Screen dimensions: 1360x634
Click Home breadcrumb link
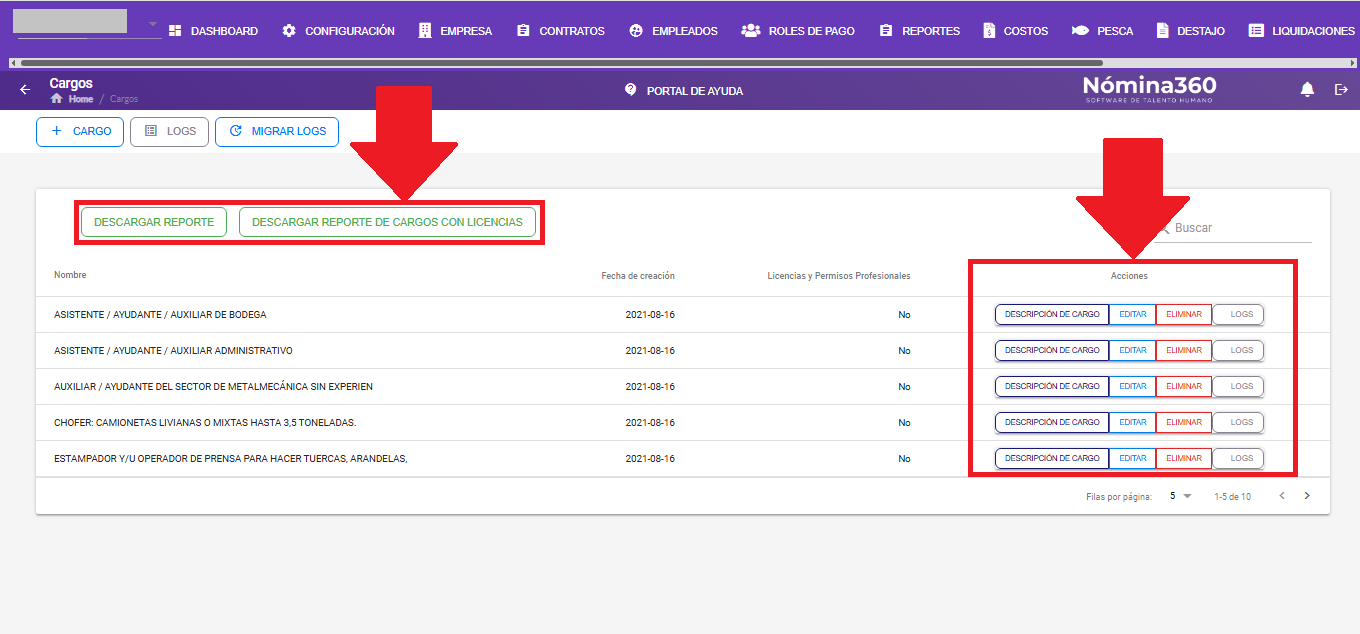point(81,99)
